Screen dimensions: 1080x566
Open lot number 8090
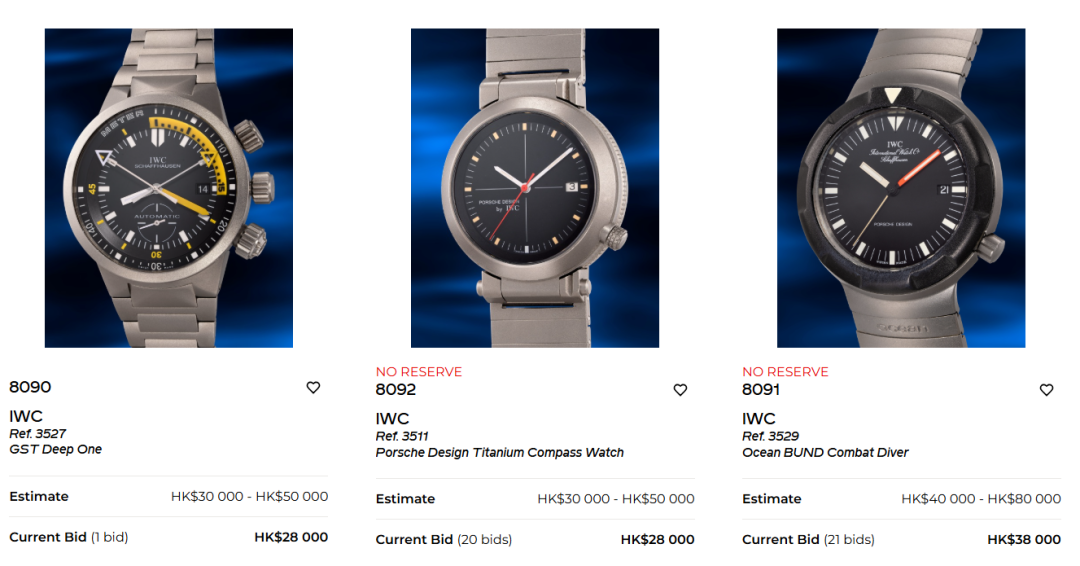point(30,387)
